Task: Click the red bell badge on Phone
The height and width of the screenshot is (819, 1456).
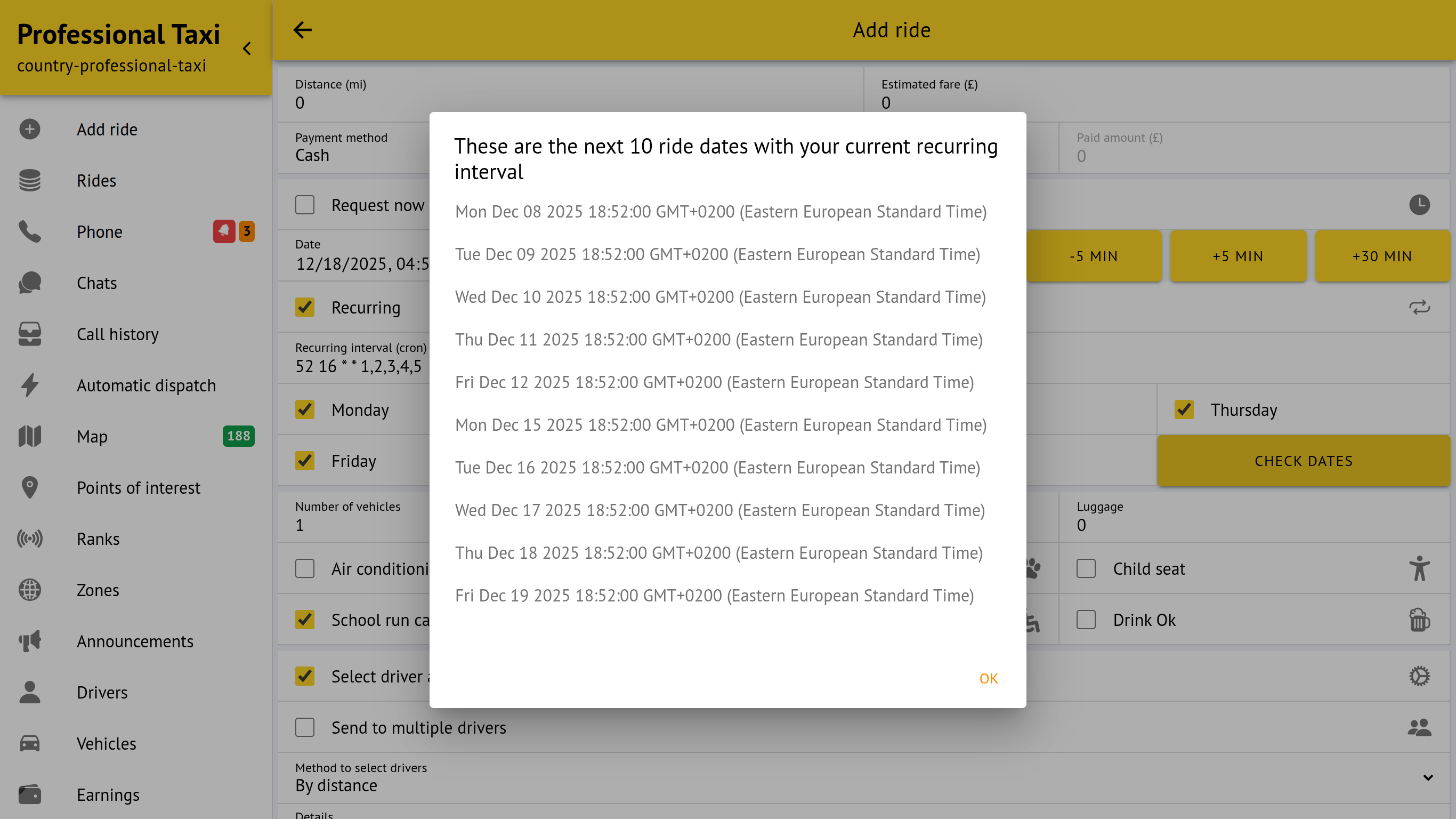Action: (x=224, y=231)
